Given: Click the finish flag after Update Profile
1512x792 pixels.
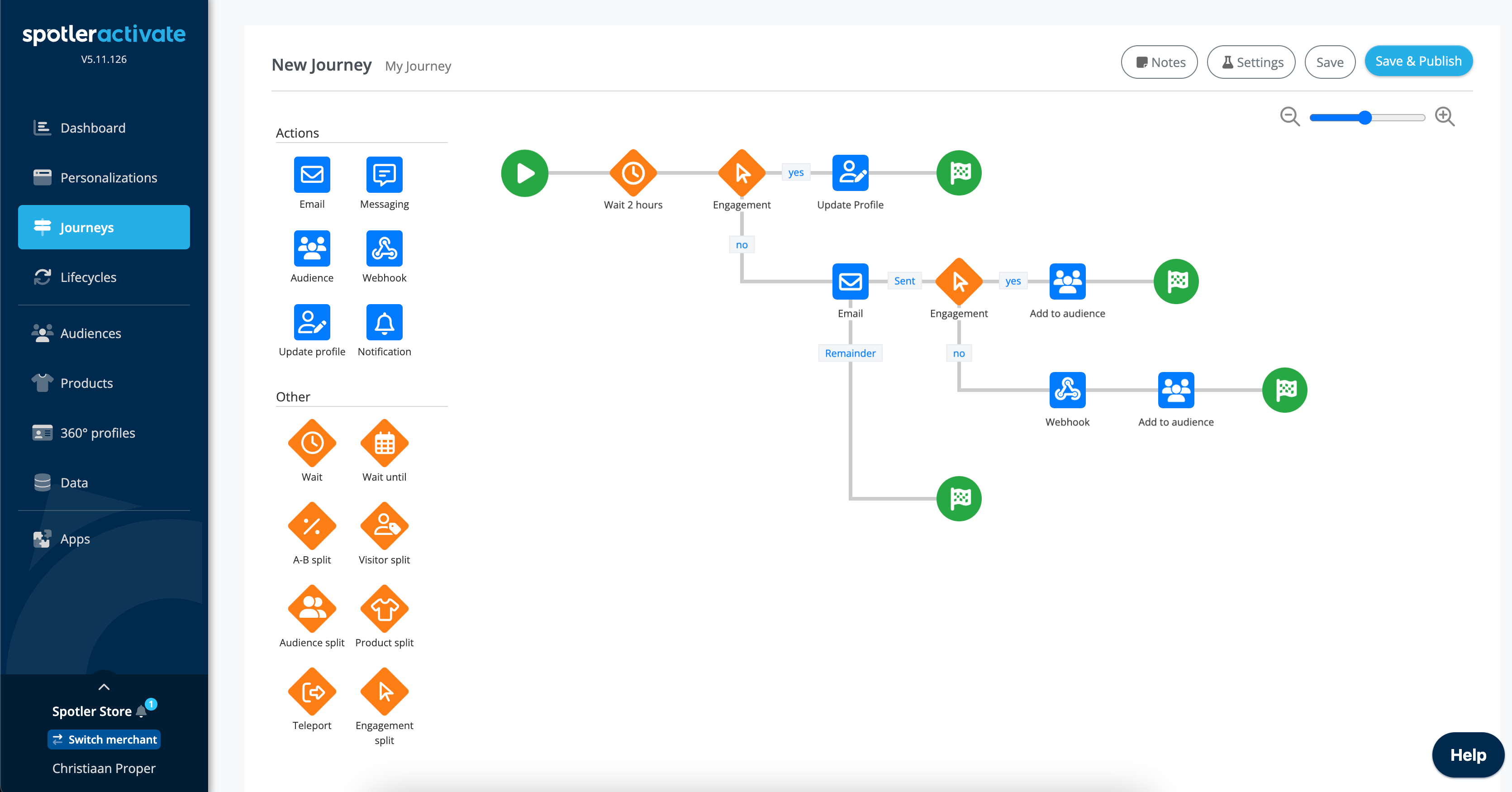Looking at the screenshot, I should pos(959,173).
